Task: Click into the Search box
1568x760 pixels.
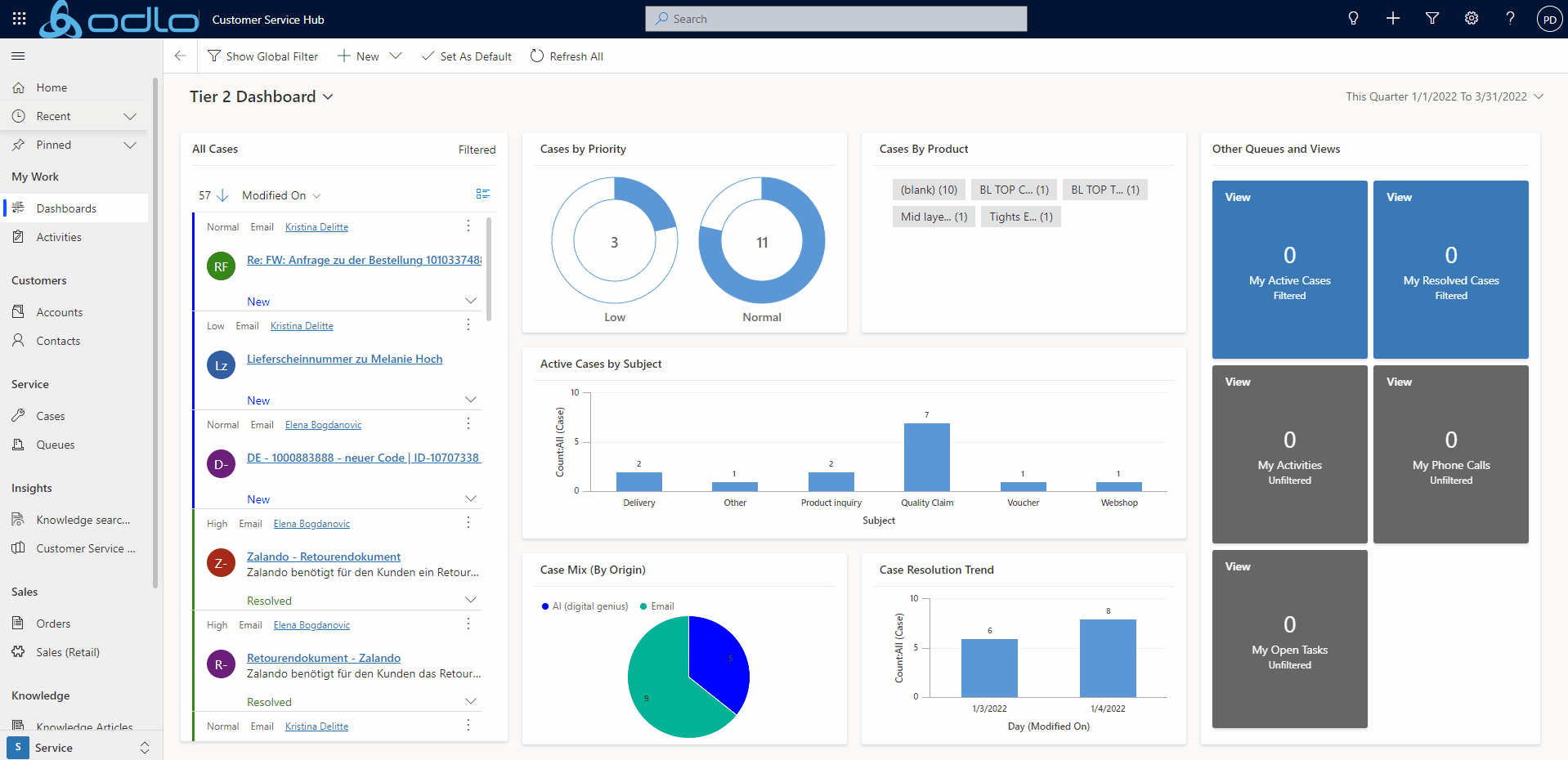Action: point(836,19)
